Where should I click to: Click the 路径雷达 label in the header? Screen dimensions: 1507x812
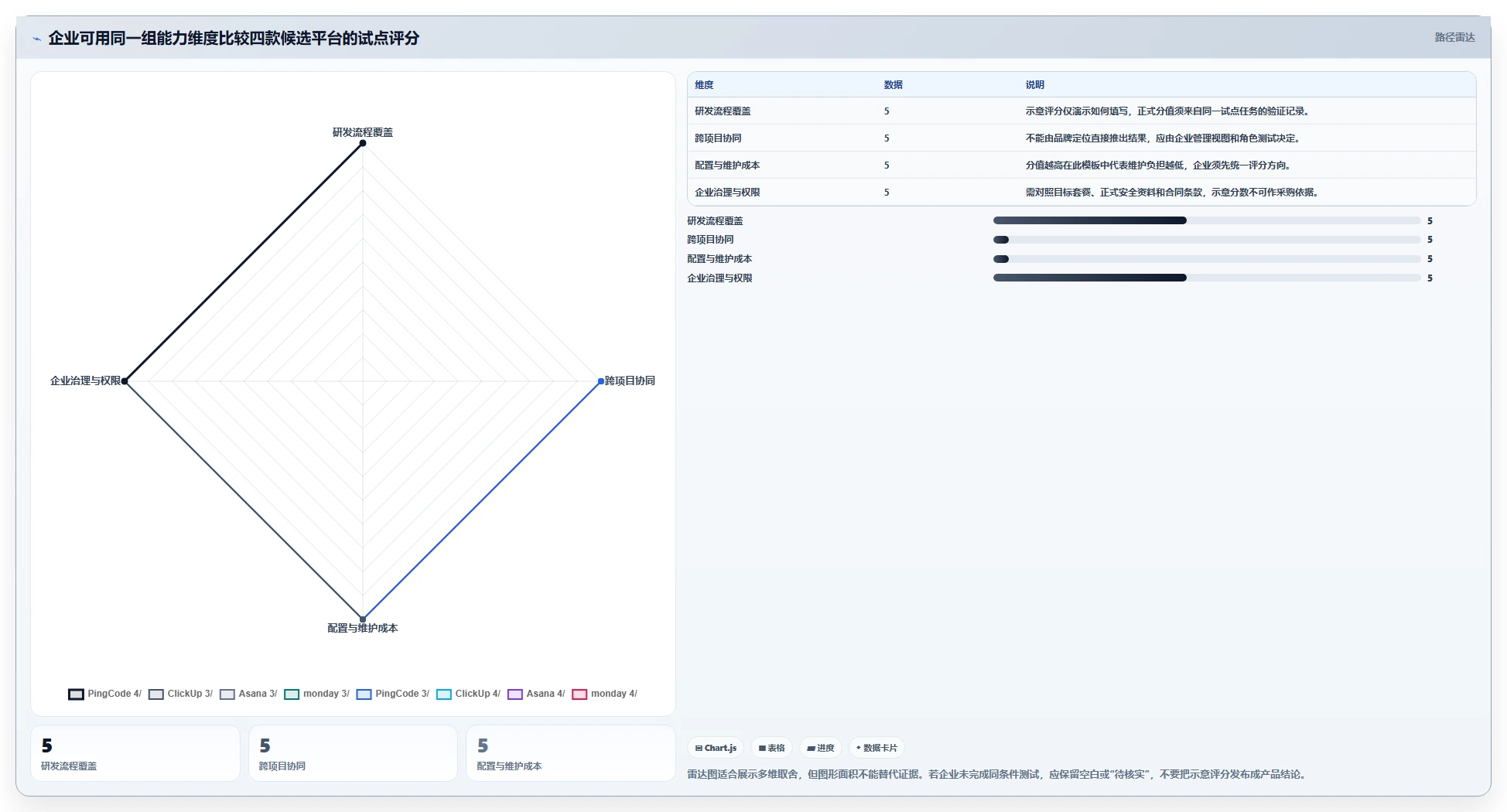point(1454,37)
